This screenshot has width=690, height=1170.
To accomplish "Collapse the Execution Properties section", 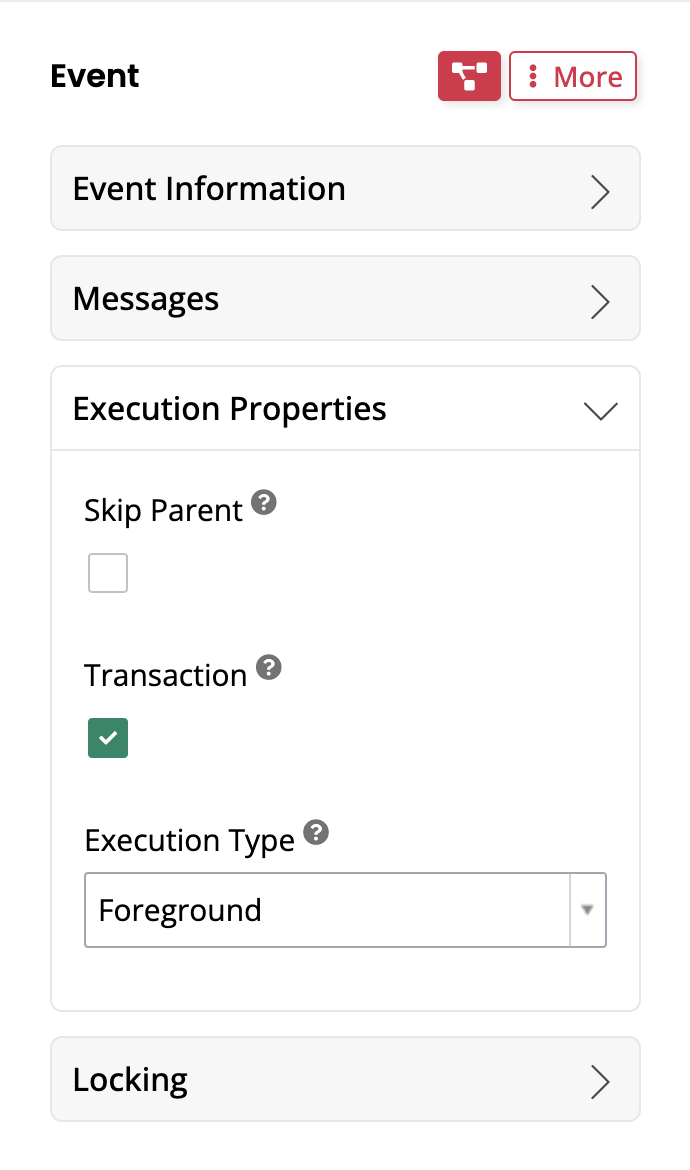I will [600, 410].
